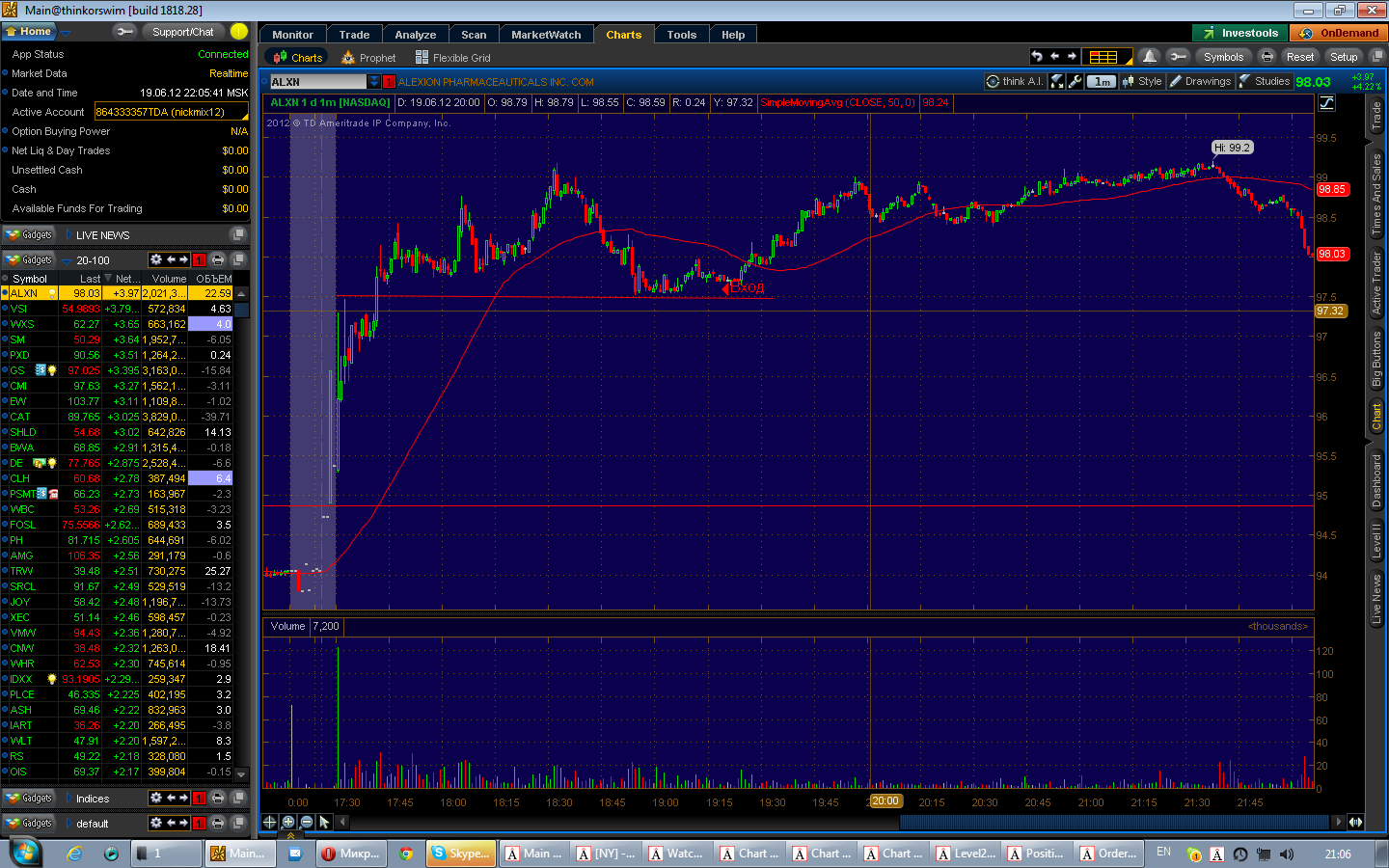
Task: Open the Prophet sub-tab
Action: pos(368,58)
